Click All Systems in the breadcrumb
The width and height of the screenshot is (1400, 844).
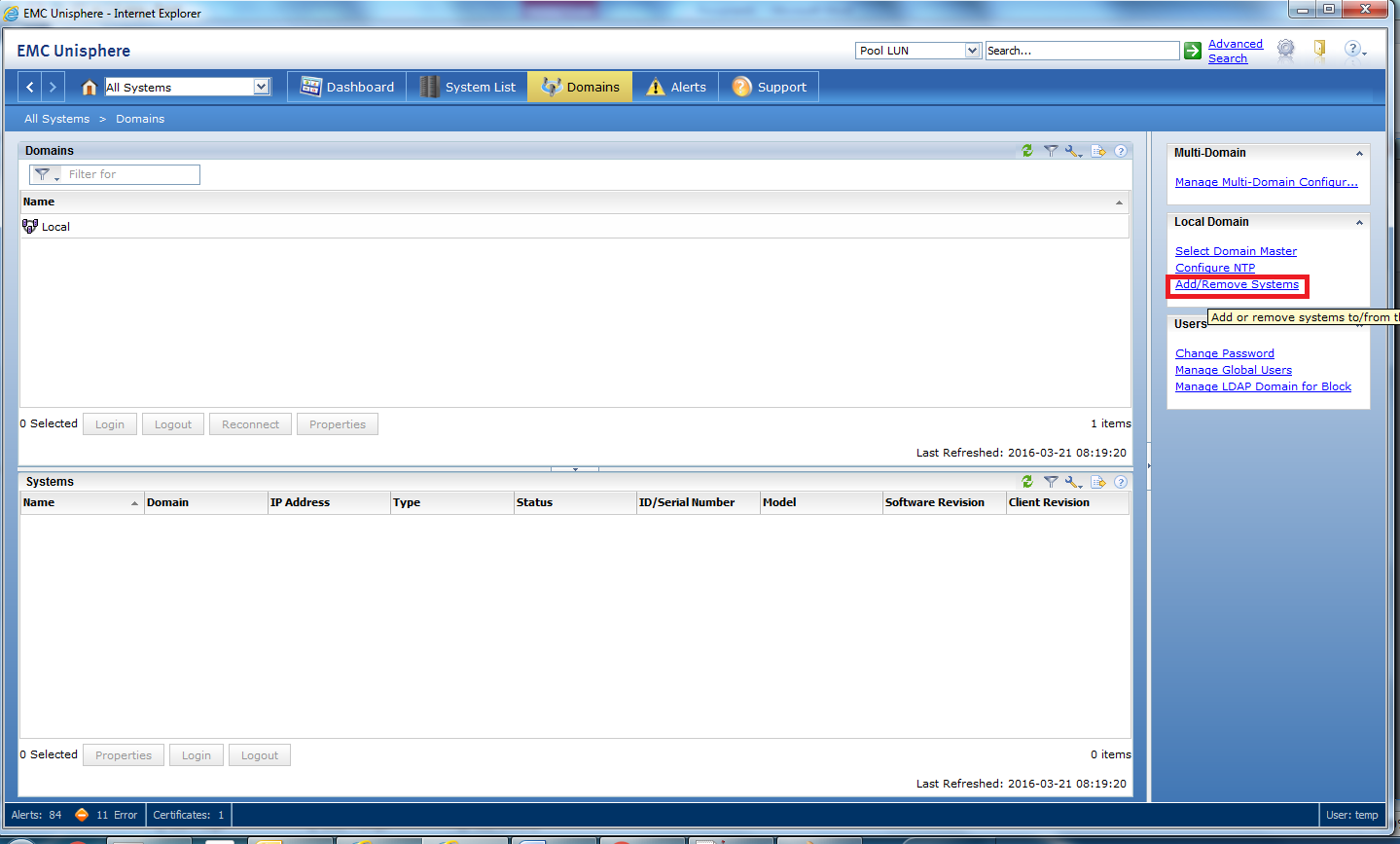point(56,119)
